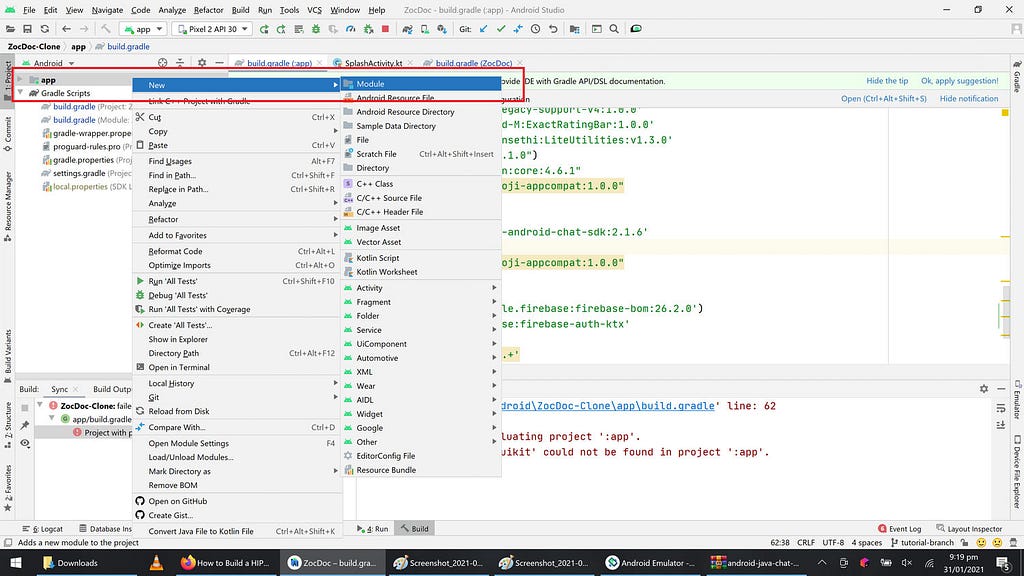Click the yellow warning marker atop editor gutter
This screenshot has height=576, width=1024.
tap(1004, 113)
